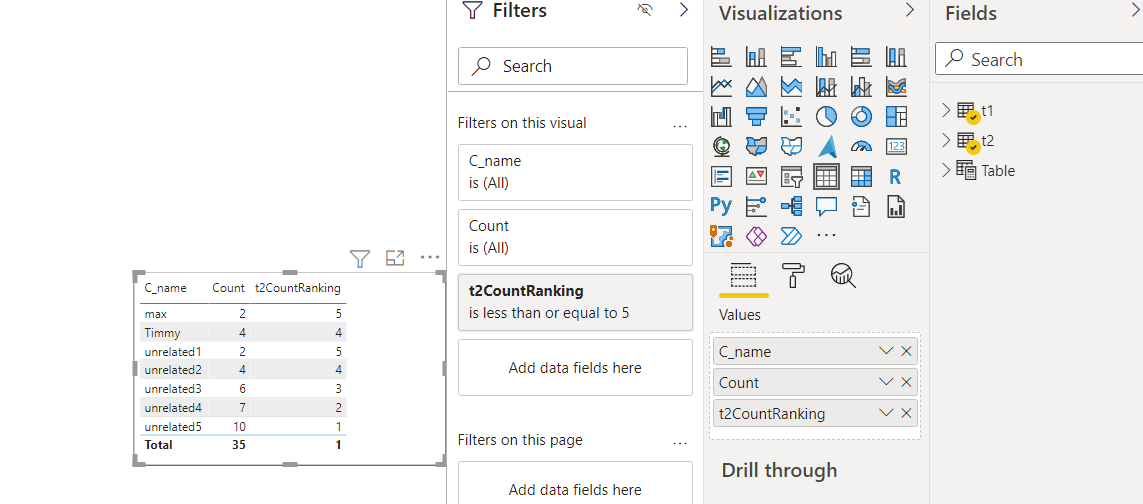Screen dimensions: 1143x504
Task: Select the Matrix visual
Action: coord(861,176)
